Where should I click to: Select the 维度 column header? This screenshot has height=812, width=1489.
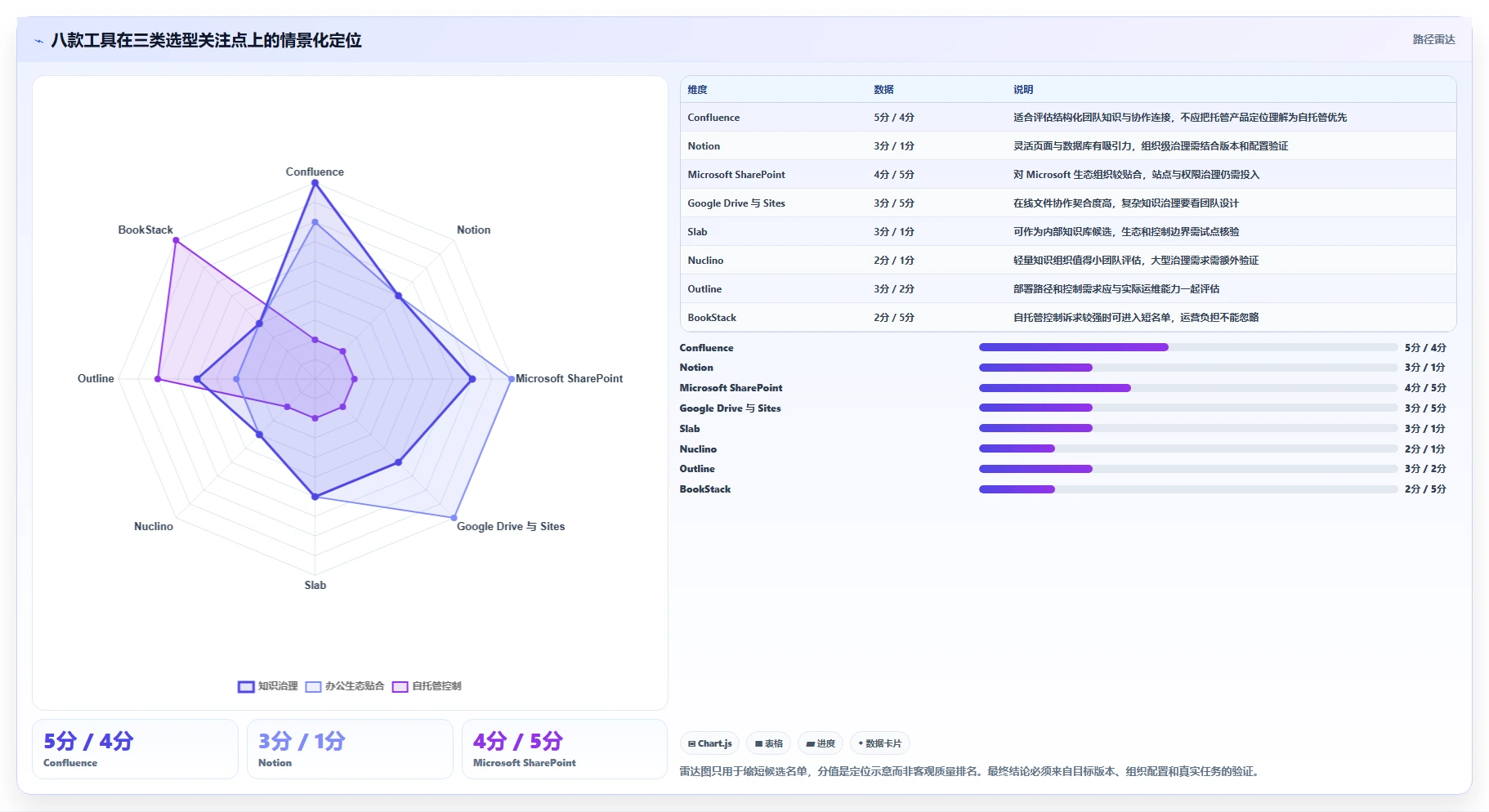click(697, 90)
